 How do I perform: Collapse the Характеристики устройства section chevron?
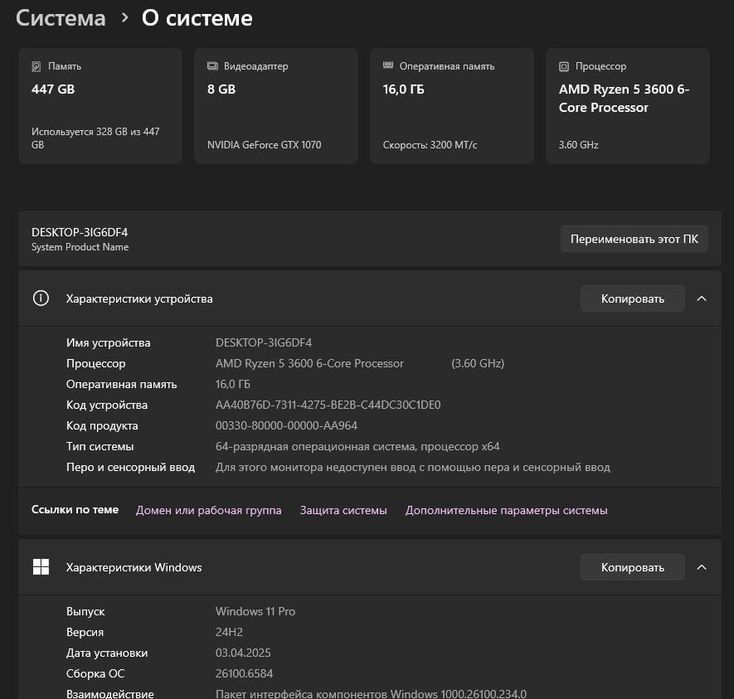[x=701, y=298]
